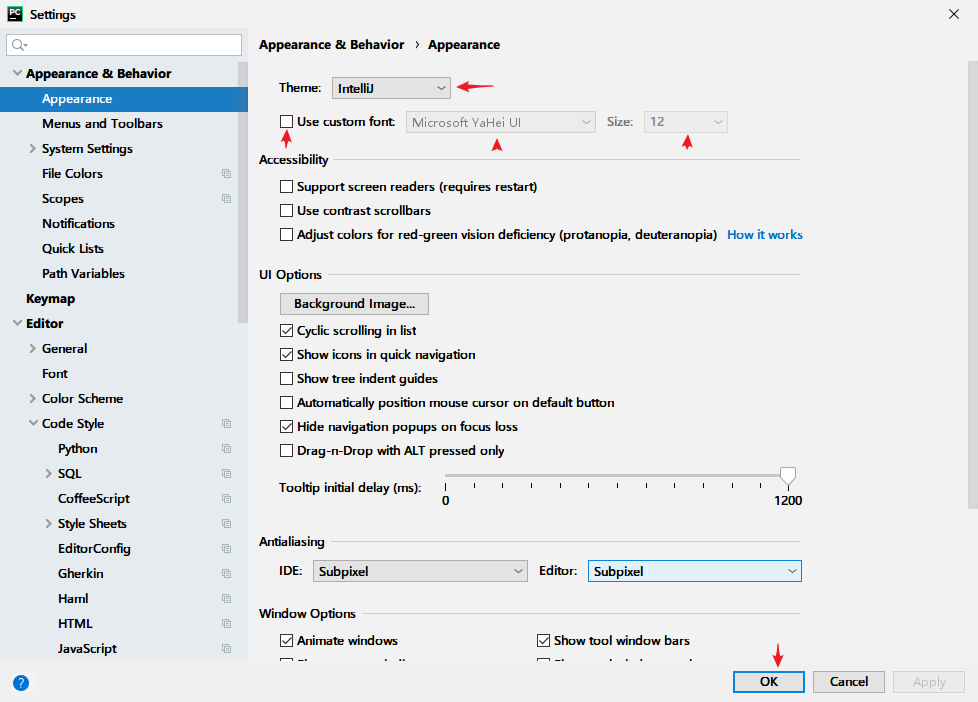Click project-level icon beside CoffeeScript

(226, 499)
